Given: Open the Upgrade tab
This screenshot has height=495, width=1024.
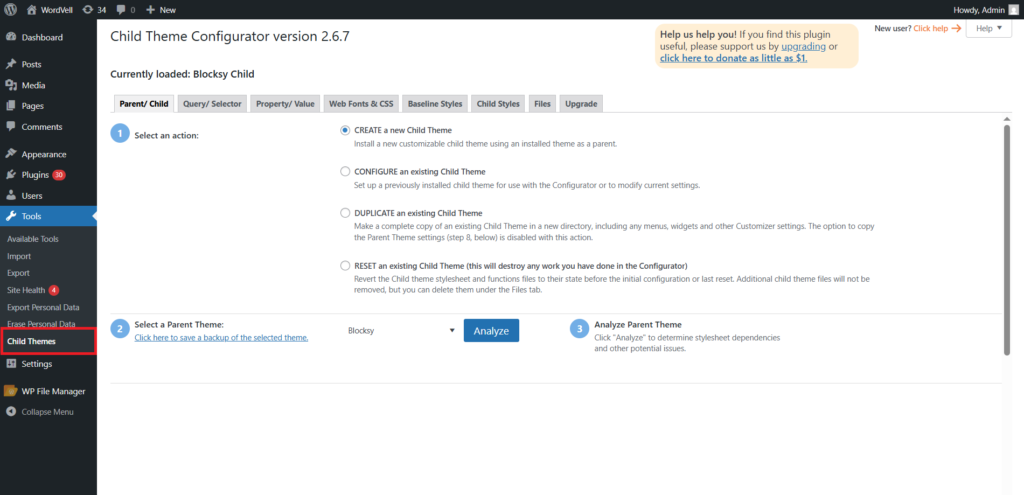Looking at the screenshot, I should pos(581,104).
